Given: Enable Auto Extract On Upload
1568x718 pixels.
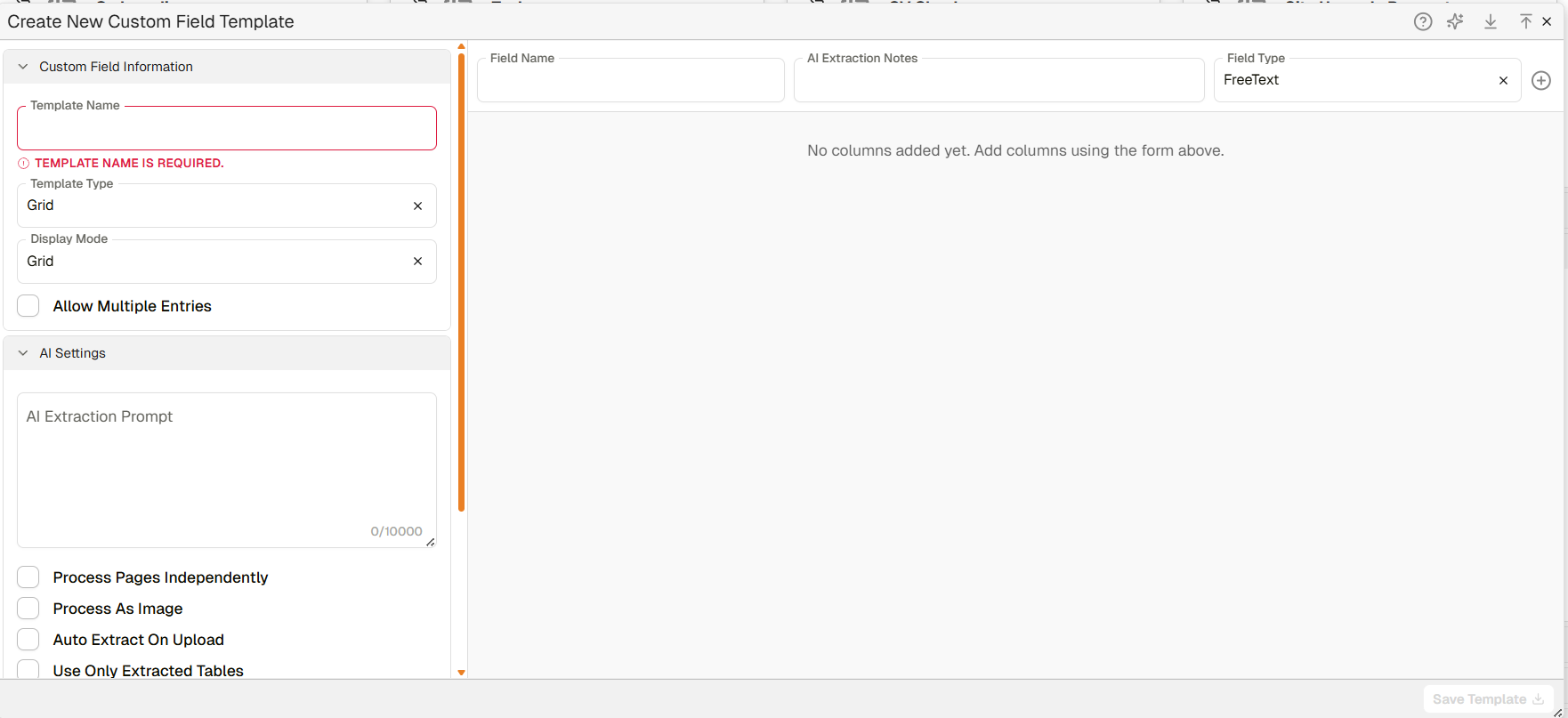Looking at the screenshot, I should click(x=28, y=640).
